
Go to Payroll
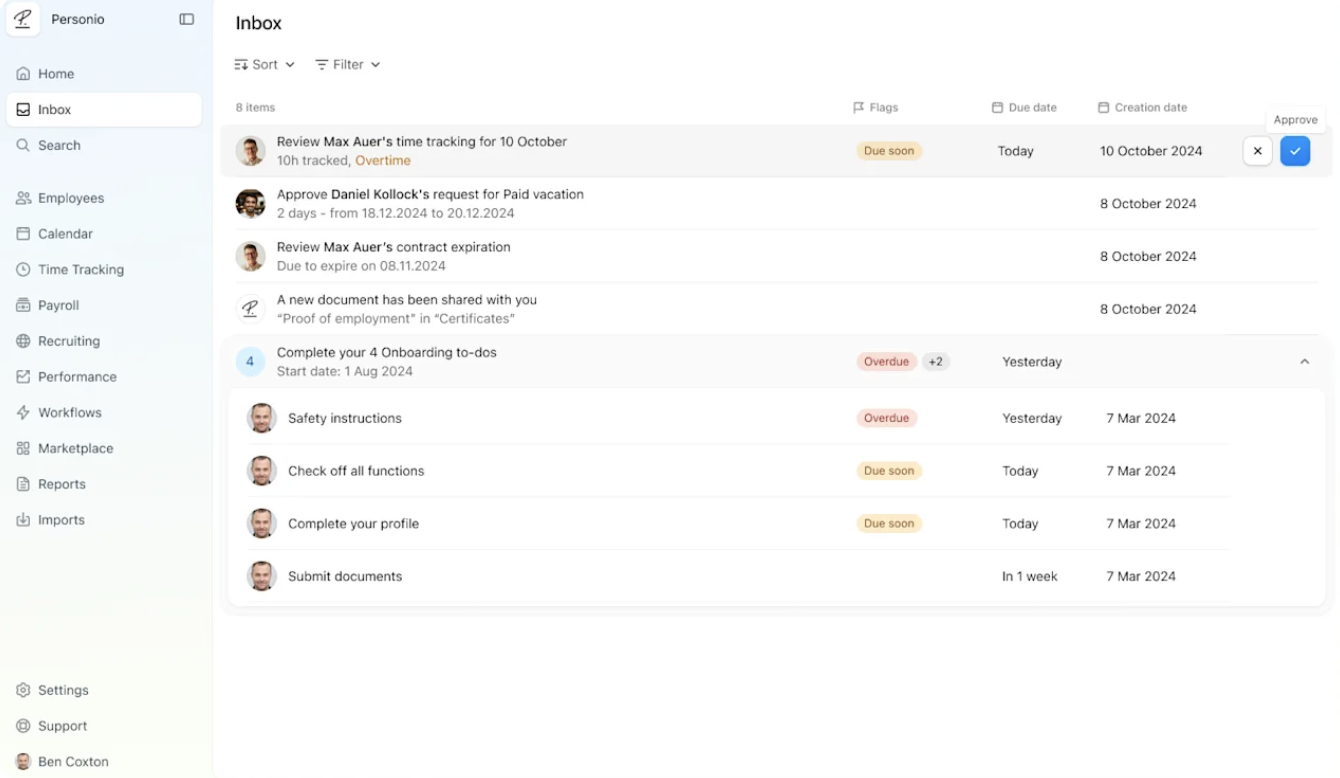pos(58,306)
